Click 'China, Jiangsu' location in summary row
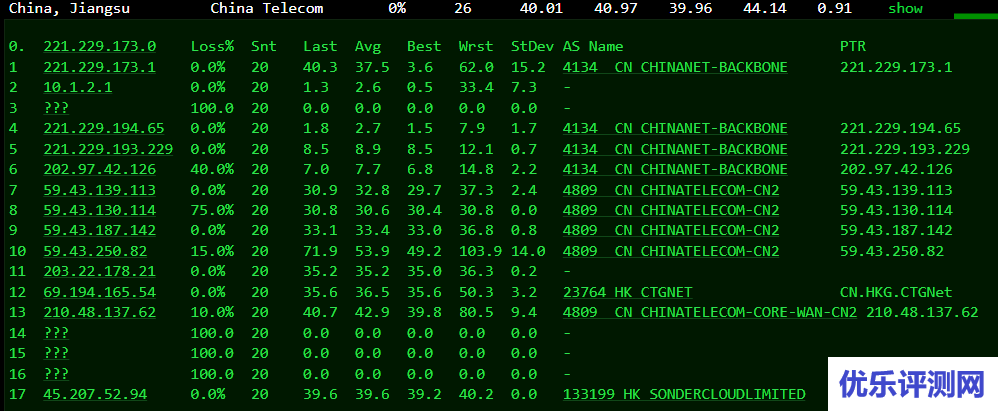 pos(69,8)
